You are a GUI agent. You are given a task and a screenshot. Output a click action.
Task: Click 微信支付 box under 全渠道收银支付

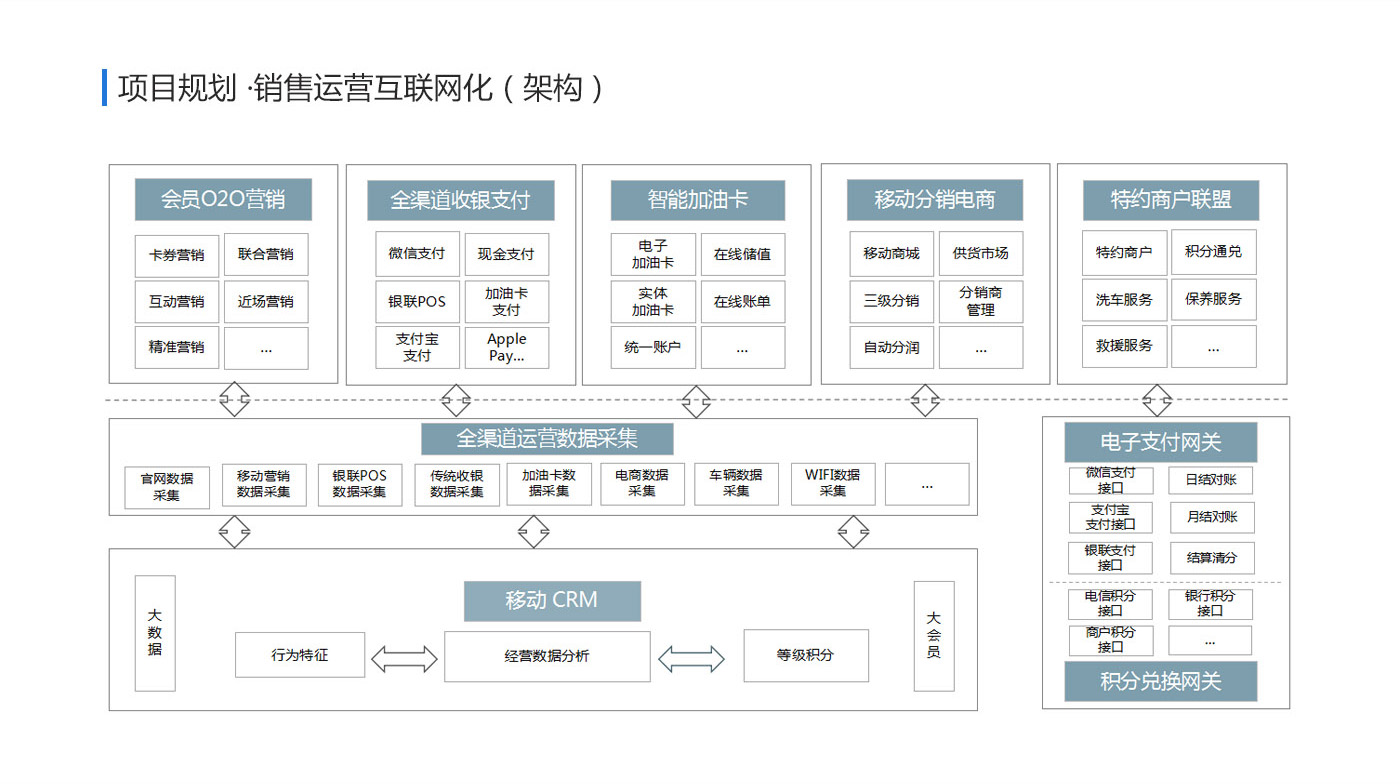pyautogui.click(x=417, y=254)
